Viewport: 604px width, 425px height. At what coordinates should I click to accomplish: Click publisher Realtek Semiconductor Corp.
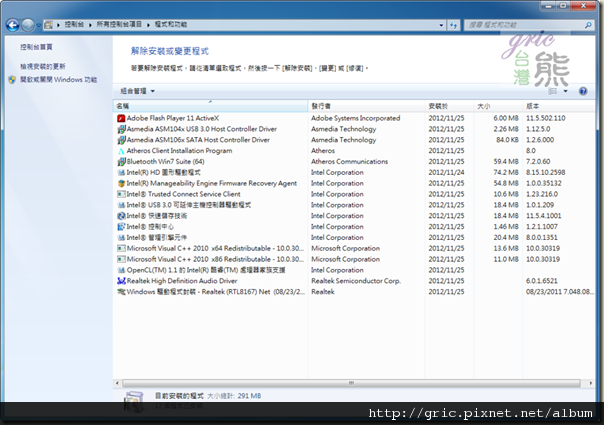click(356, 281)
